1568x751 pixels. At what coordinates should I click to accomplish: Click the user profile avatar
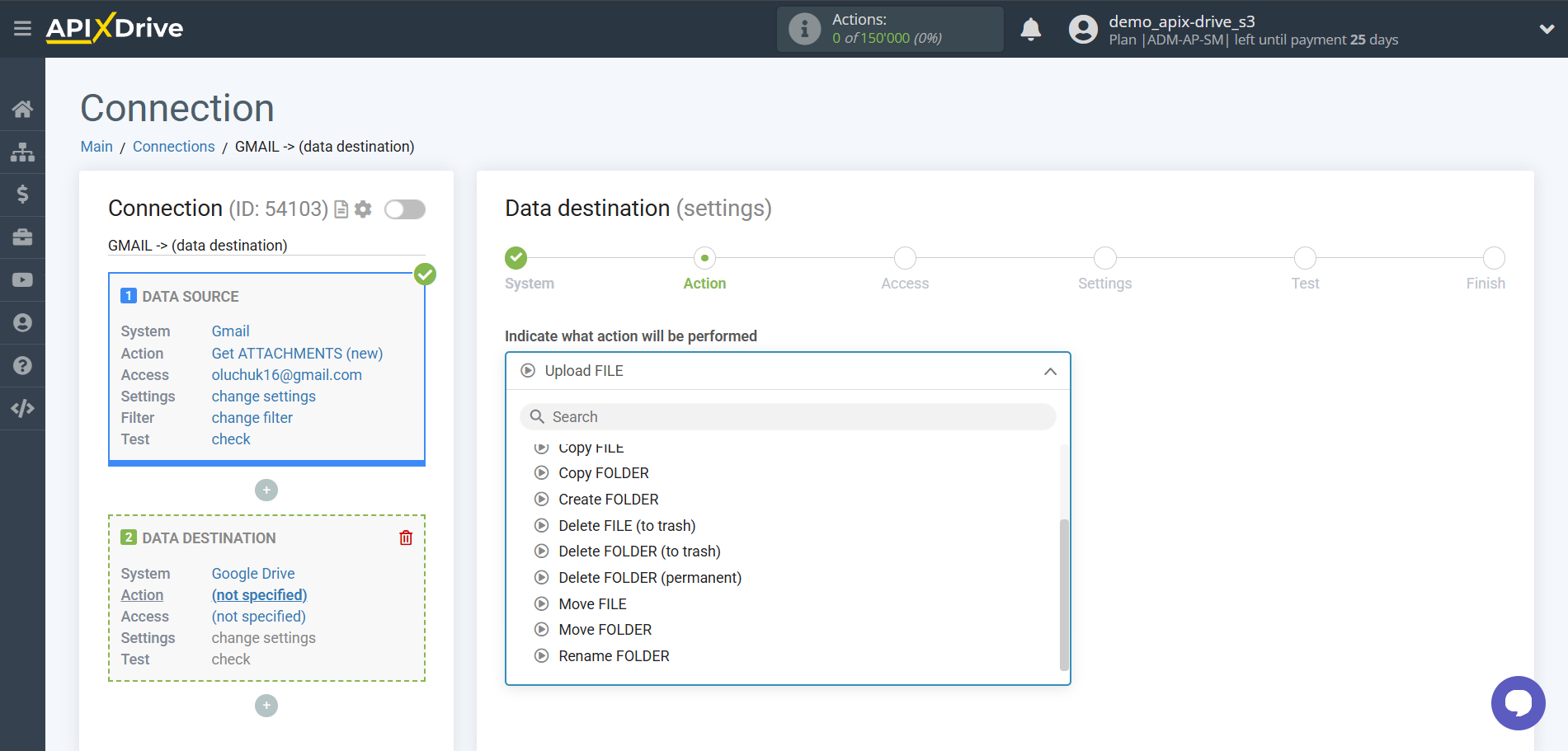(1083, 30)
